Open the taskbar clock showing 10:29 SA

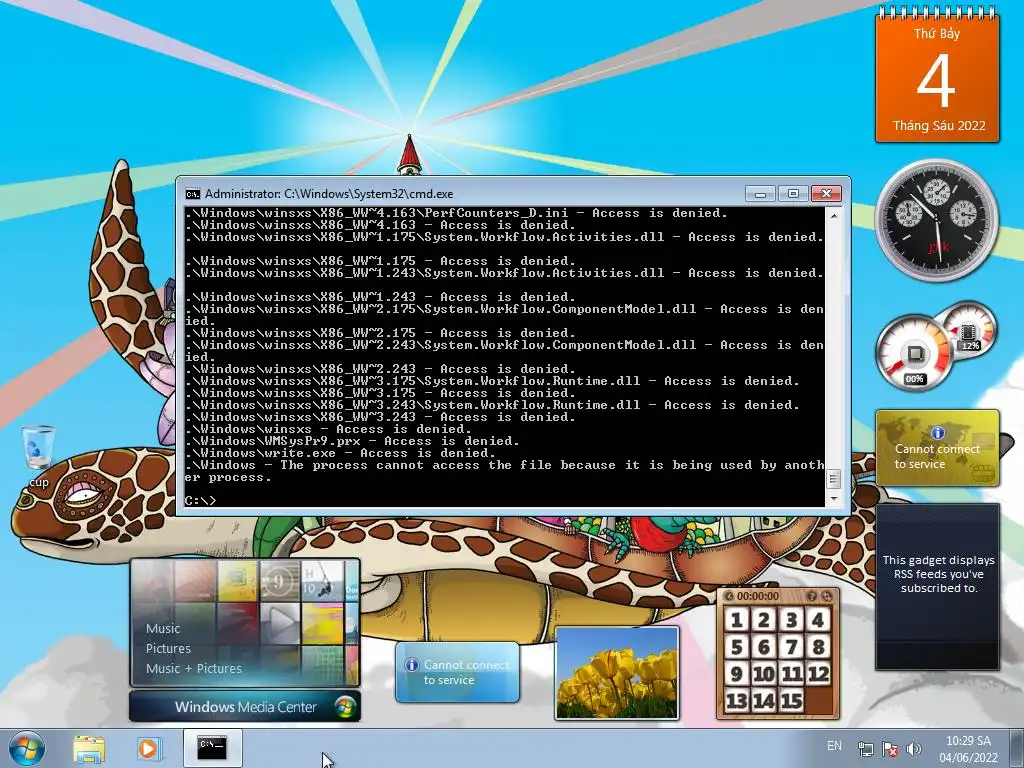968,749
